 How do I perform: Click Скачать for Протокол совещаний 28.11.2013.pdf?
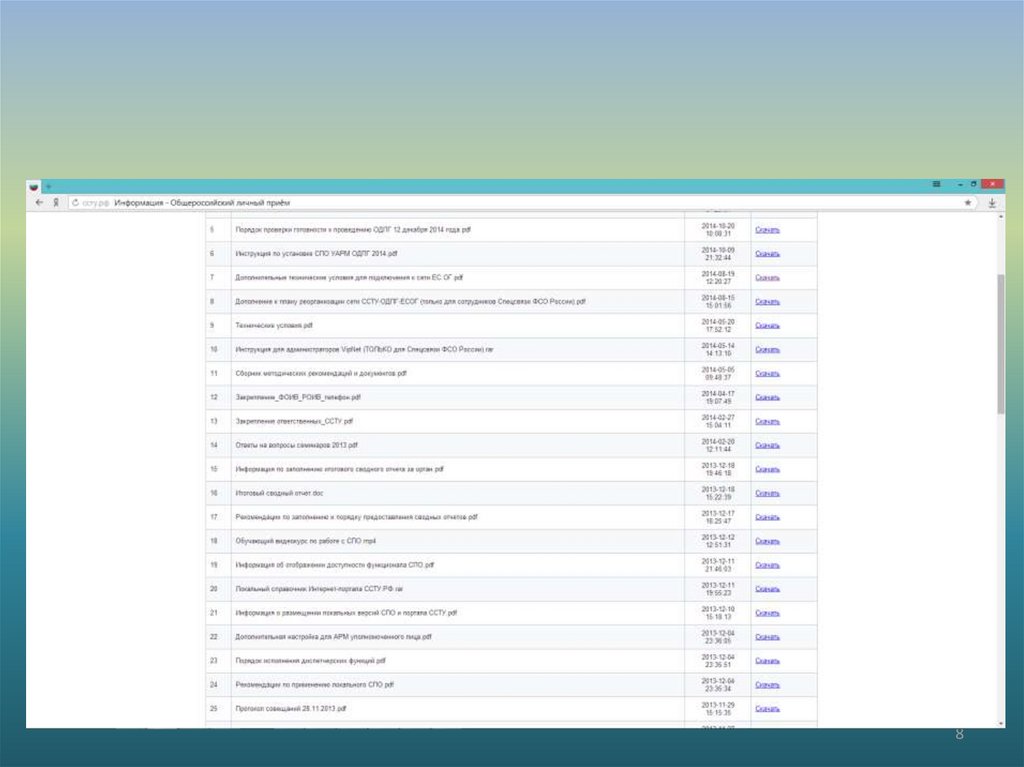(x=767, y=709)
